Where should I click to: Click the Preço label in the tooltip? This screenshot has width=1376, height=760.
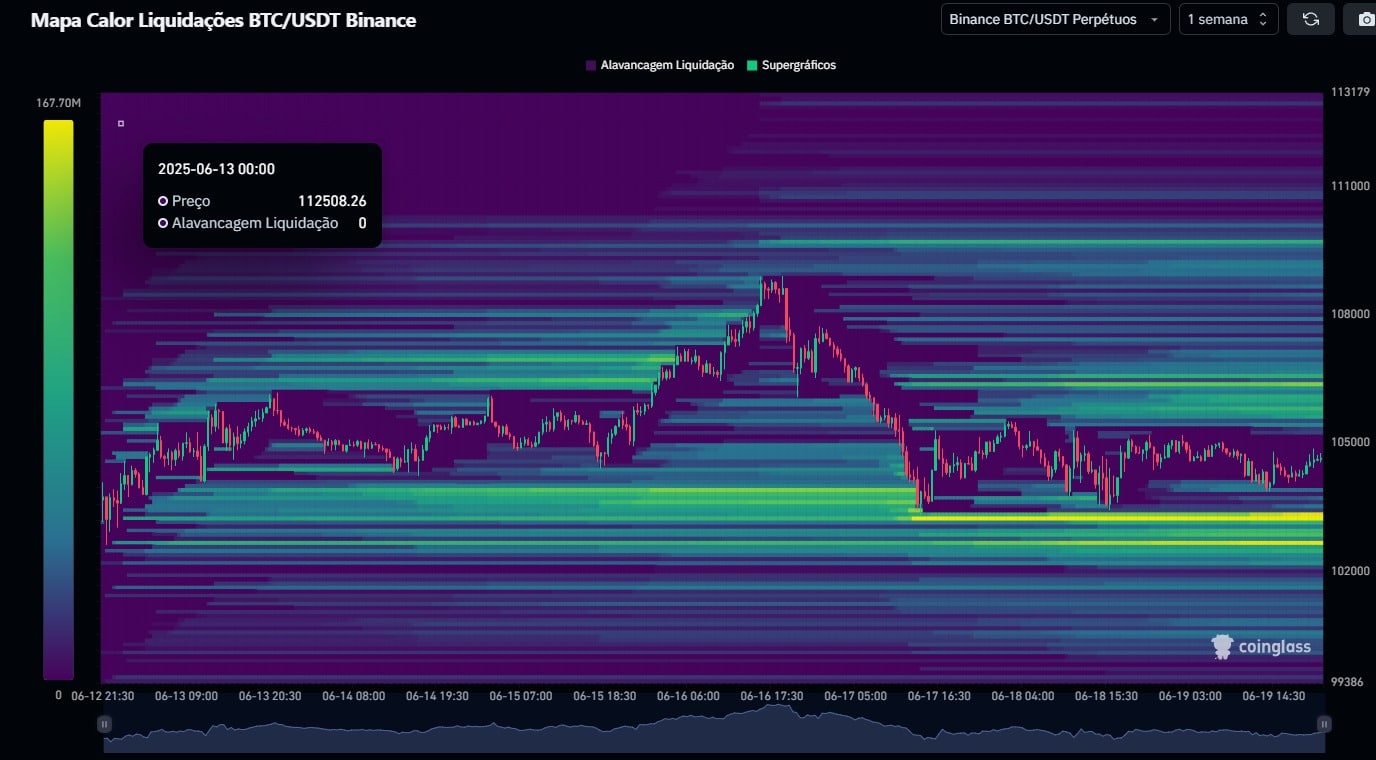point(190,201)
